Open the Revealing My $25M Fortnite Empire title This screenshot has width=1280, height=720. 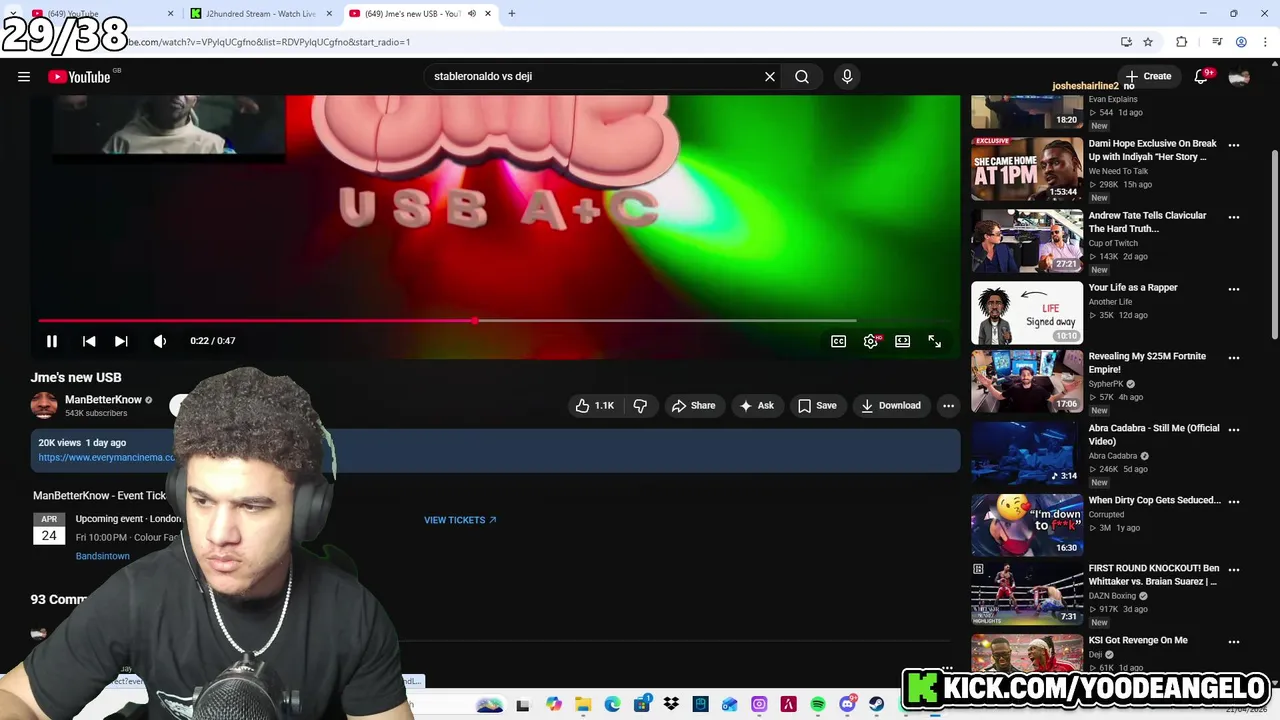point(1147,363)
